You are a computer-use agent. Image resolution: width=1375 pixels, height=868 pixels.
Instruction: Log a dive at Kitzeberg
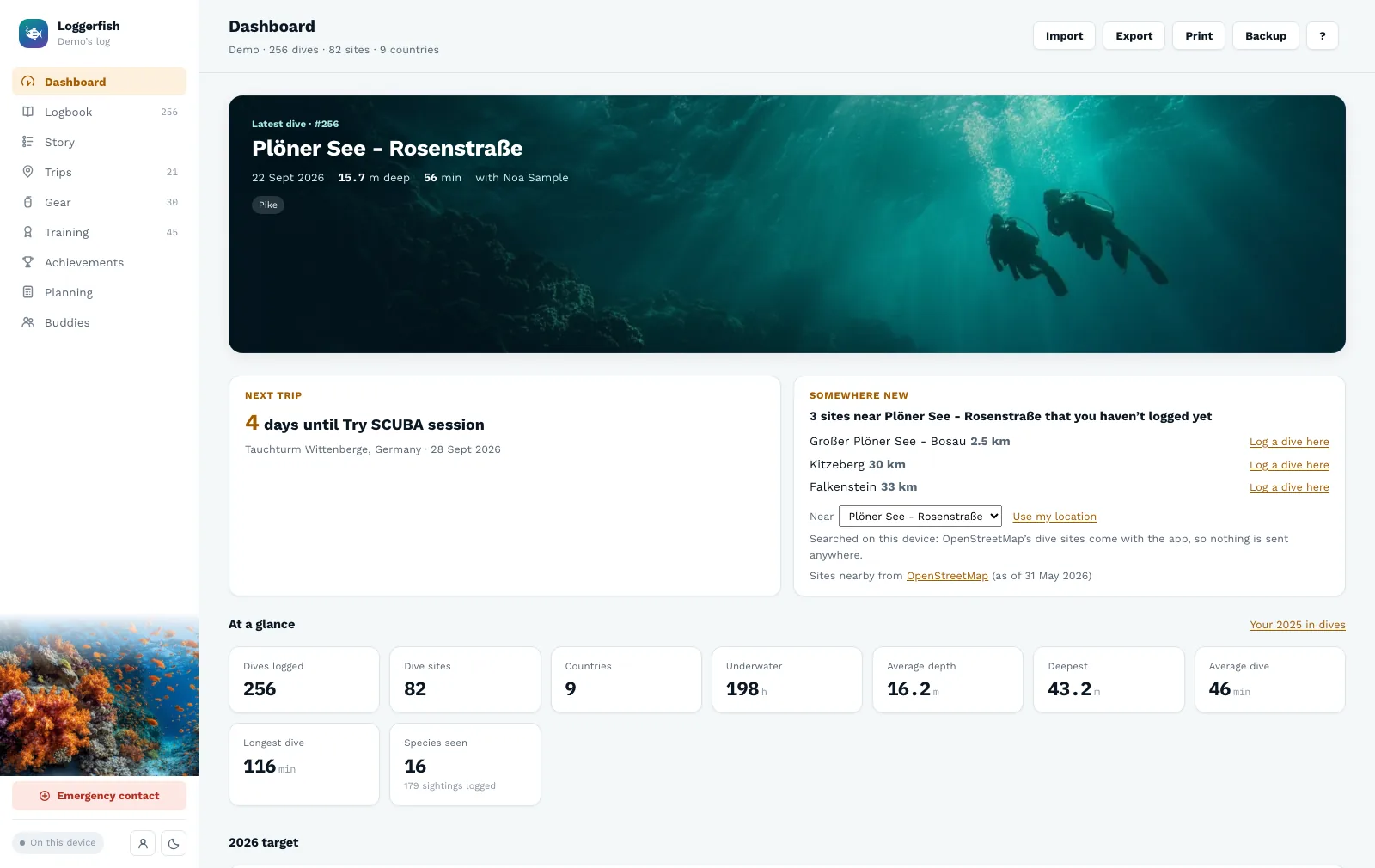pos(1289,465)
